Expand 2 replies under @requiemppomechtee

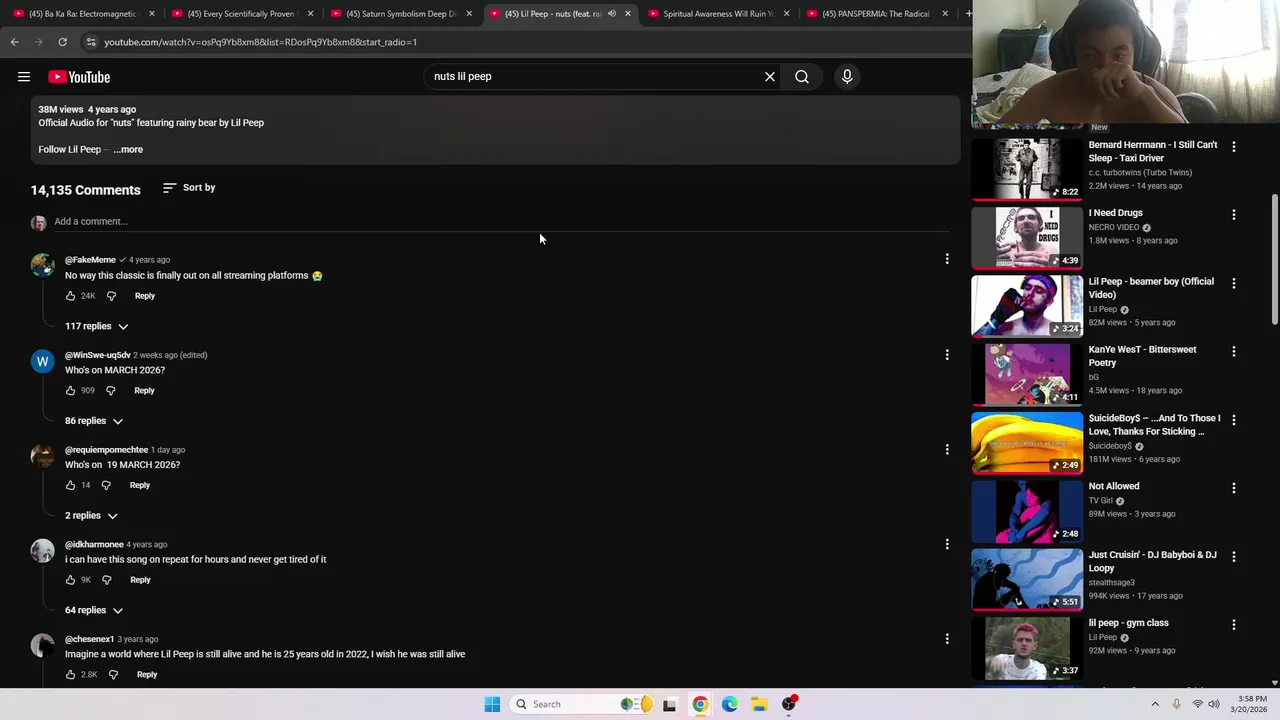tap(91, 516)
